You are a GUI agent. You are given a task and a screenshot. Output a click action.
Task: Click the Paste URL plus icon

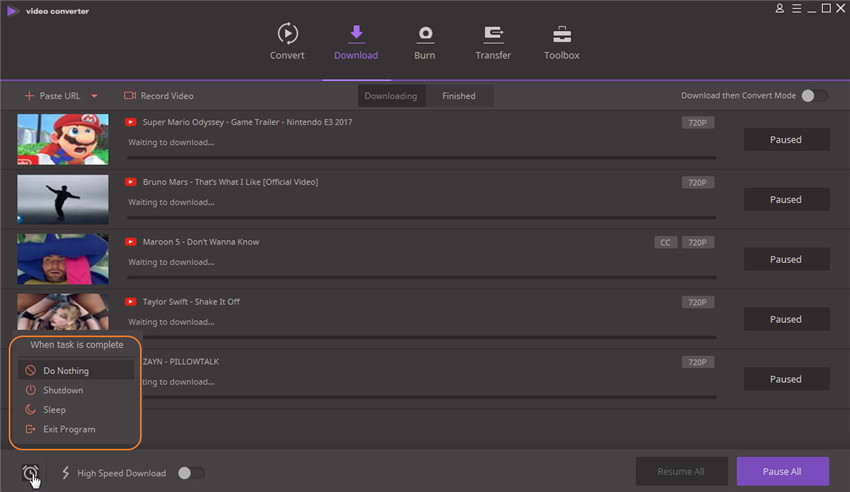pyautogui.click(x=29, y=96)
